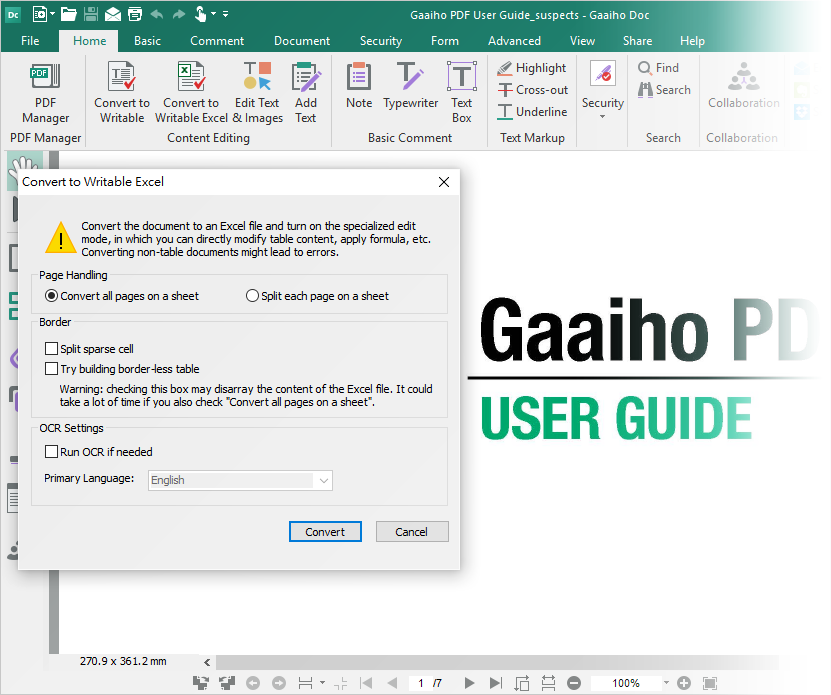Viewport: 831px width, 695px height.
Task: Open the new document dropdown arrow
Action: [x=52, y=14]
